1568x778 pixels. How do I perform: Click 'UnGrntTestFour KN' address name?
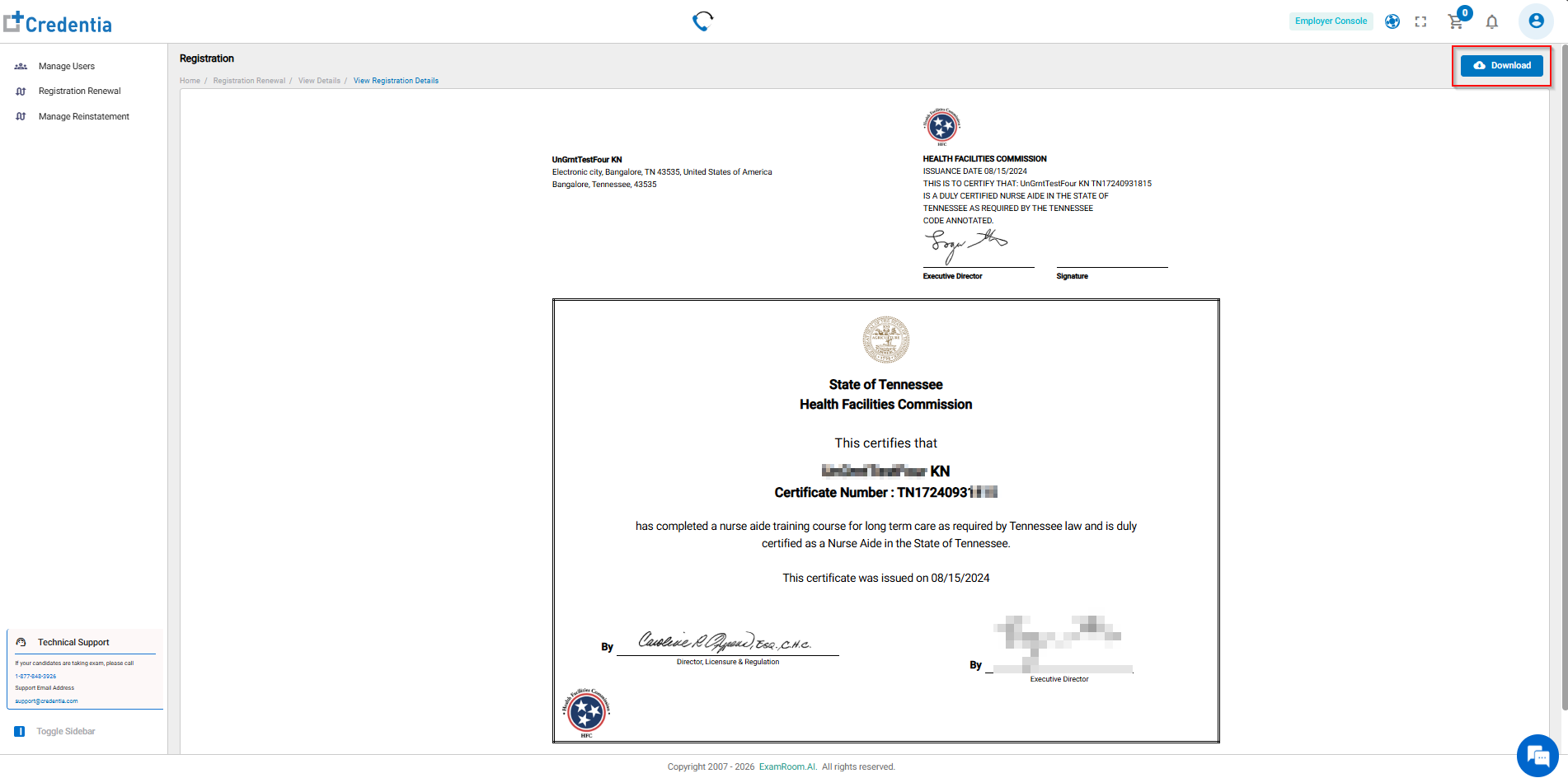[587, 160]
